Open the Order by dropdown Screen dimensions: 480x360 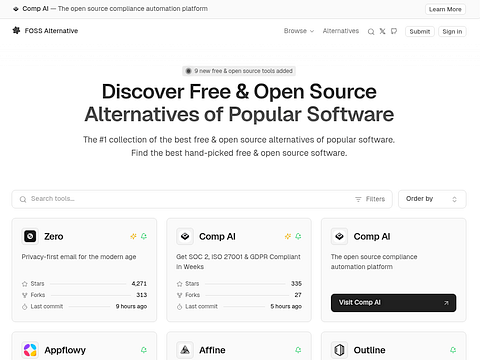pos(432,199)
